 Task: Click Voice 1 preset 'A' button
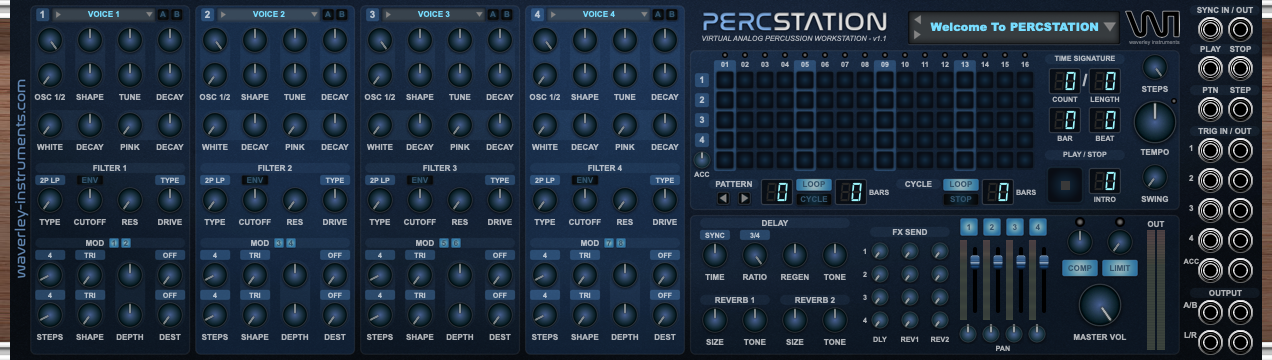click(163, 15)
